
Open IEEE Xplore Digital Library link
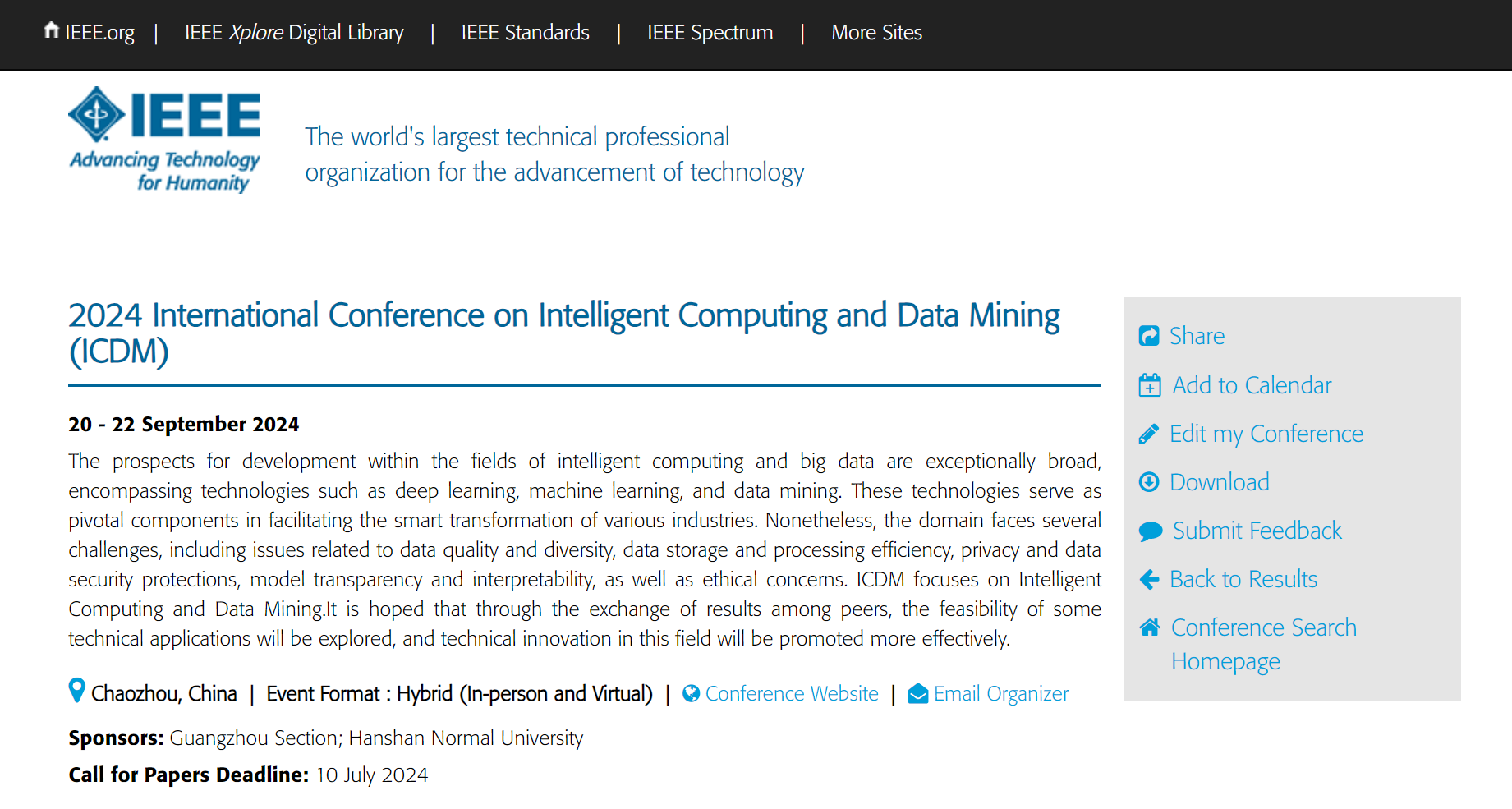(x=294, y=33)
